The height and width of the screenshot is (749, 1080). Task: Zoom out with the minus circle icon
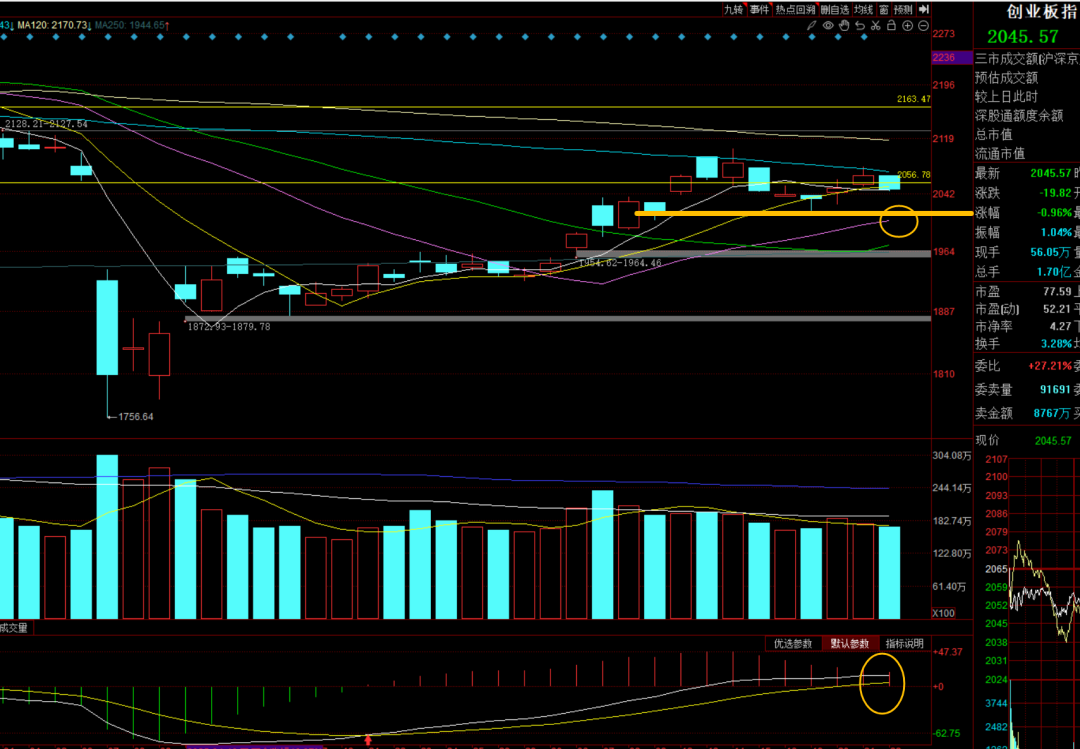[x=924, y=25]
